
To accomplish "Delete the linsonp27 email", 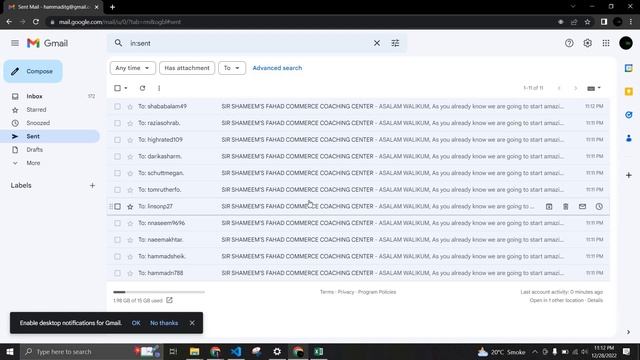I will [566, 207].
